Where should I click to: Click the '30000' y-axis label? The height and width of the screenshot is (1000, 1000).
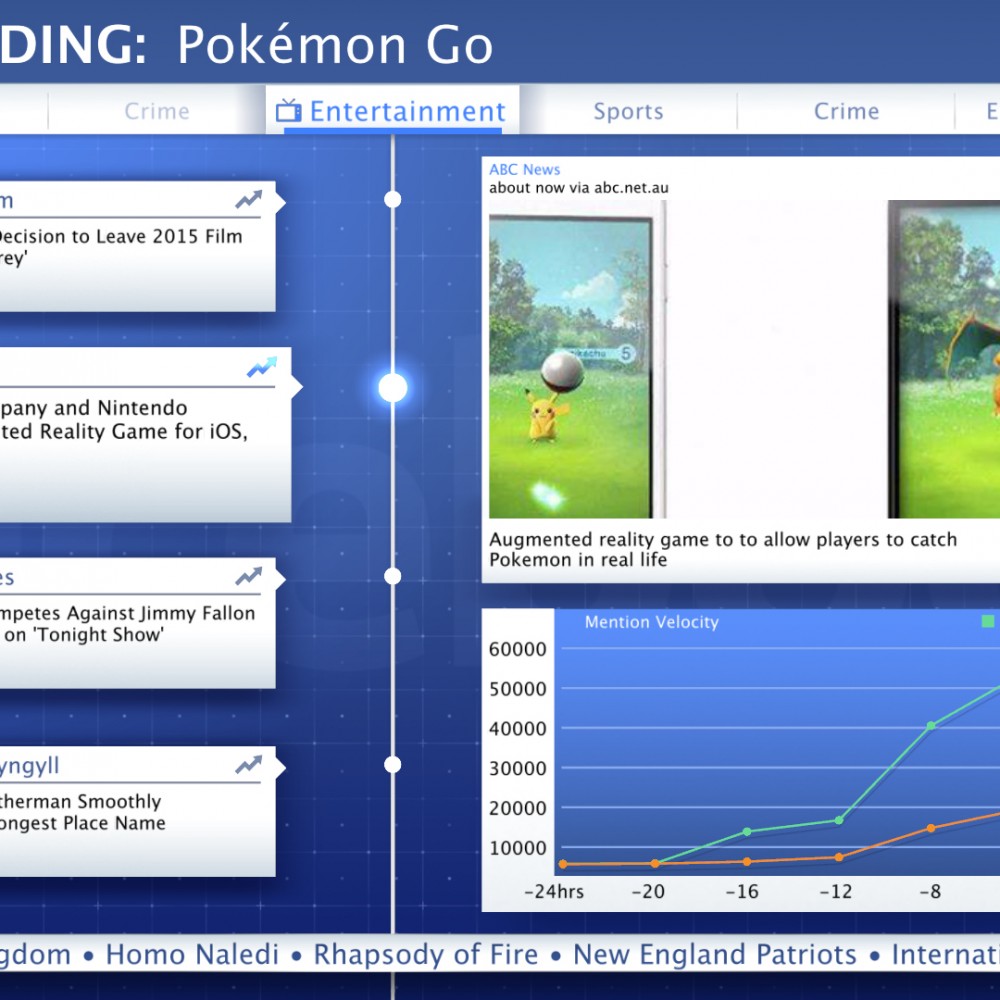pyautogui.click(x=517, y=768)
